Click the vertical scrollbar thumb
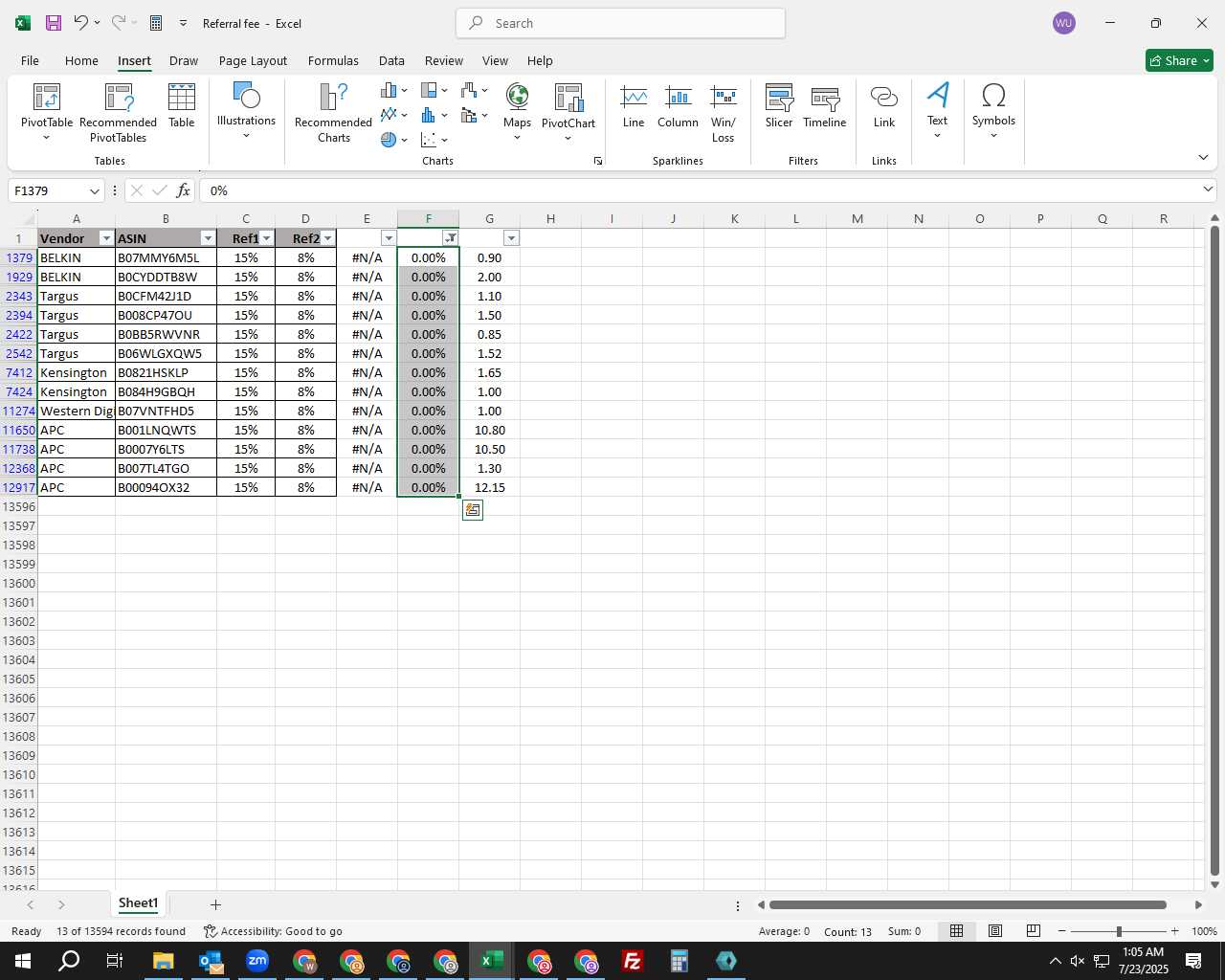 click(x=1214, y=550)
